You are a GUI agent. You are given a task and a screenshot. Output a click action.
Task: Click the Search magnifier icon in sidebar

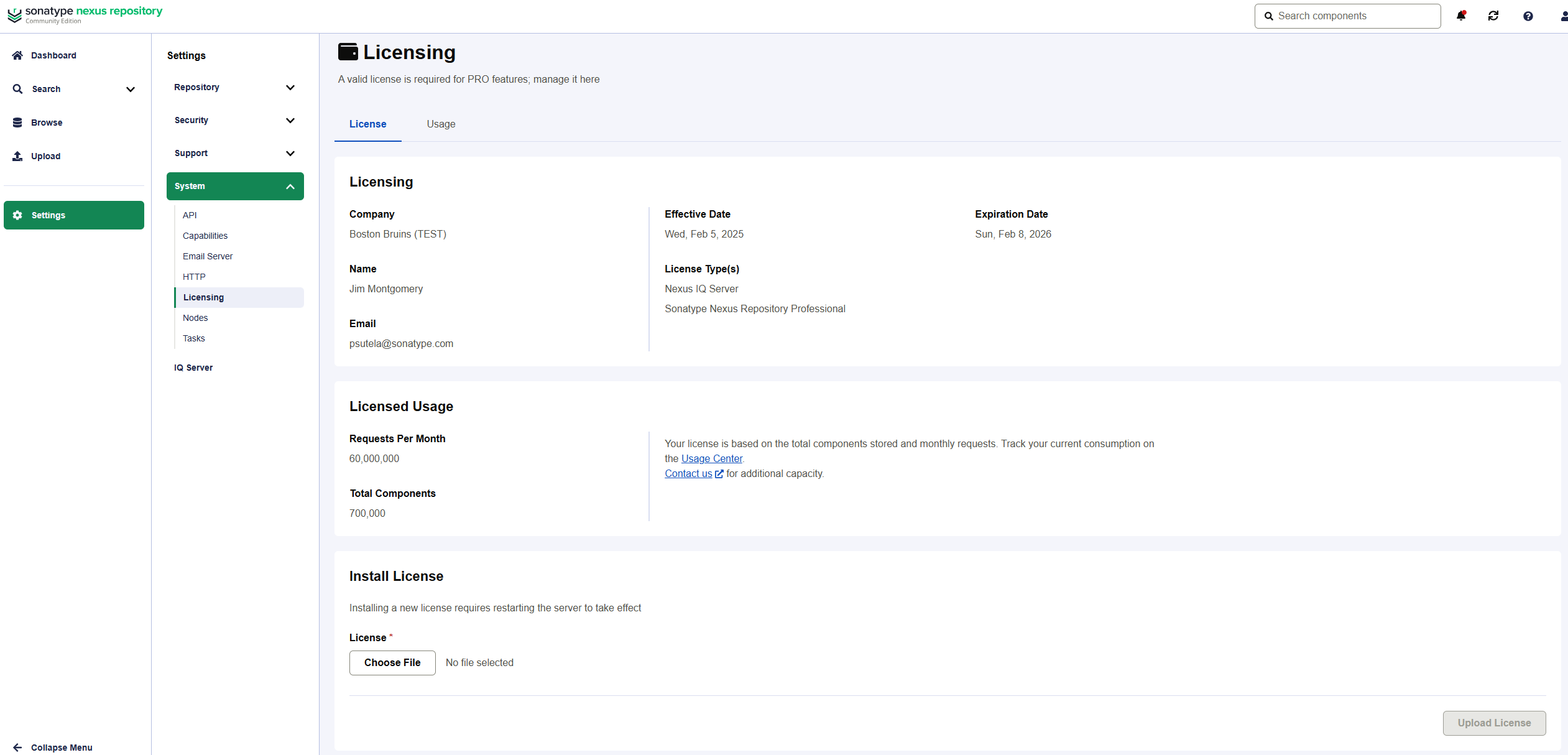(x=17, y=89)
